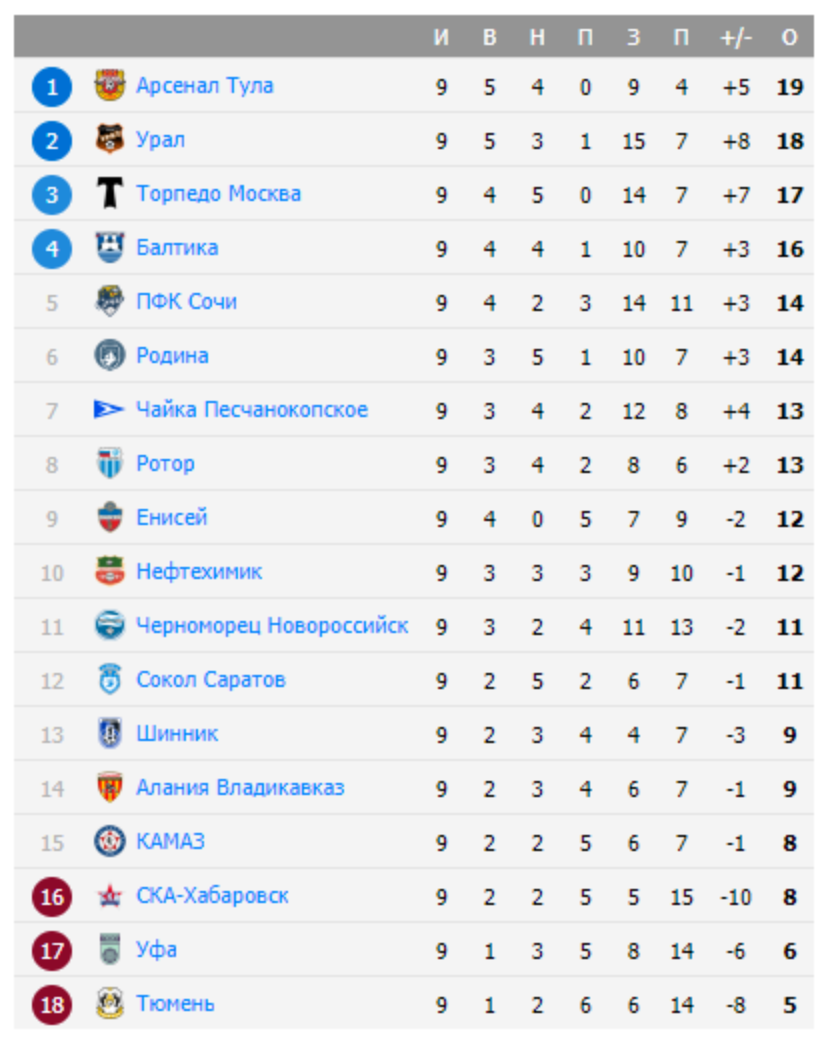Click the Чайка Песчанокопское pennant icon
This screenshot has height=1038, width=824.
point(109,410)
